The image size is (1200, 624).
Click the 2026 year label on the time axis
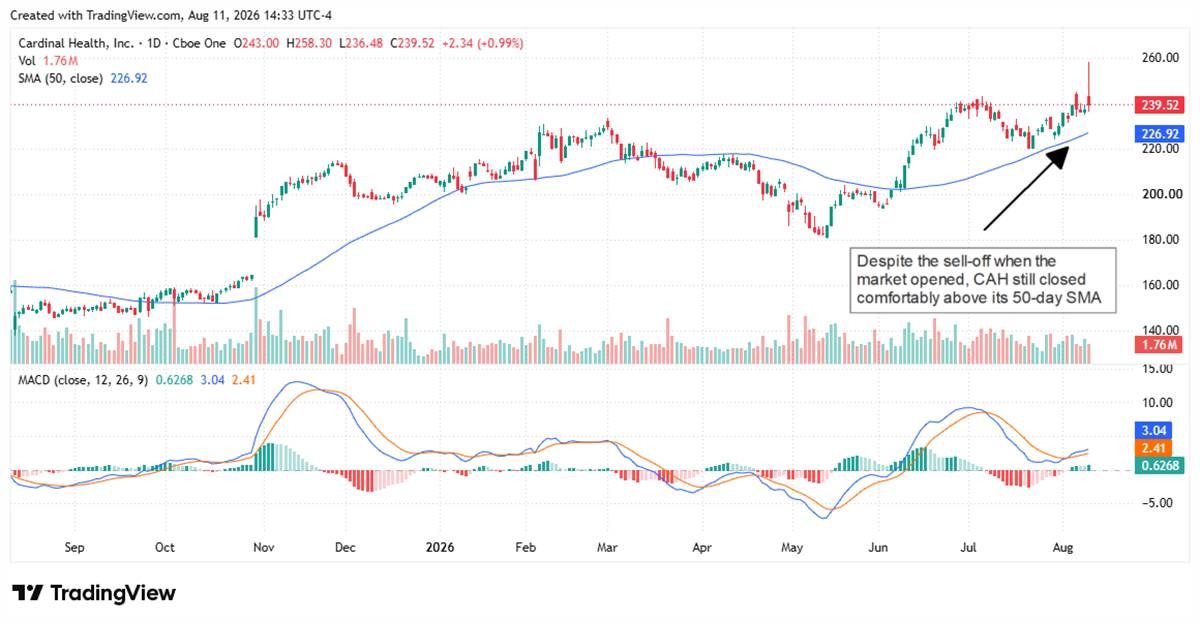[441, 548]
